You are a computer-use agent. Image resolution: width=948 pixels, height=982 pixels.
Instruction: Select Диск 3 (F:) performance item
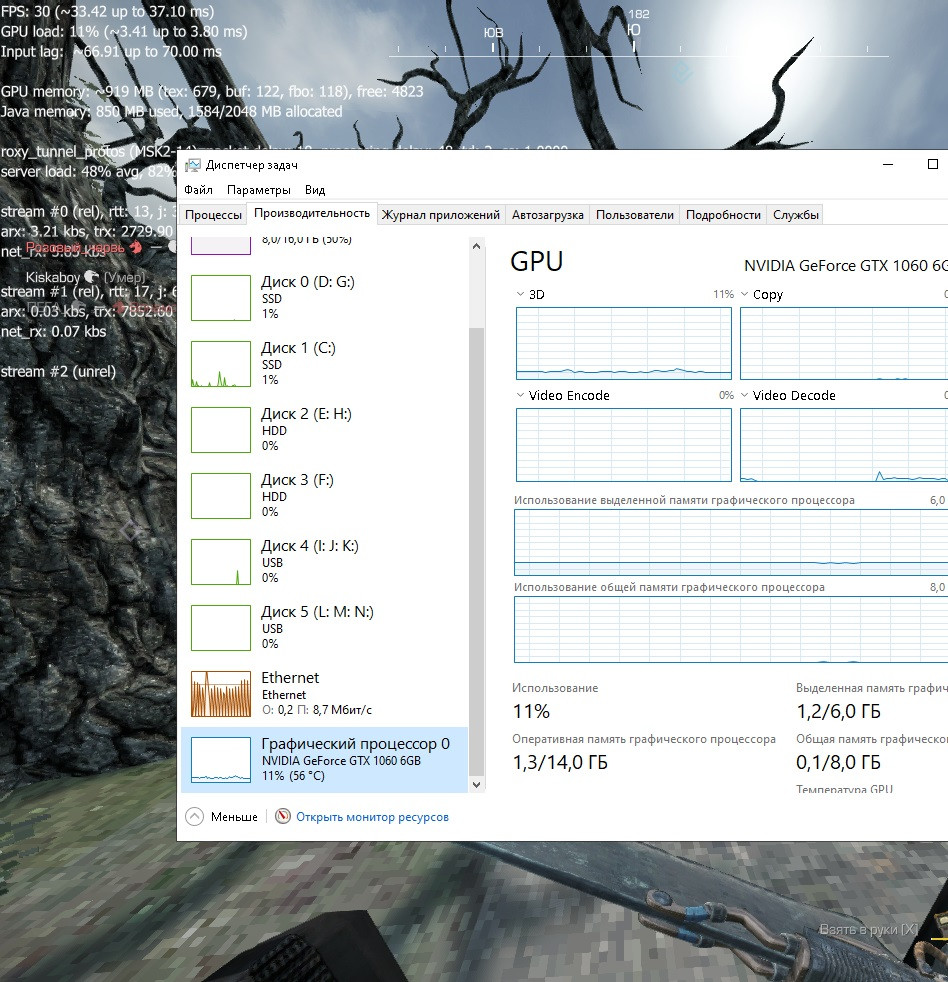[324, 496]
